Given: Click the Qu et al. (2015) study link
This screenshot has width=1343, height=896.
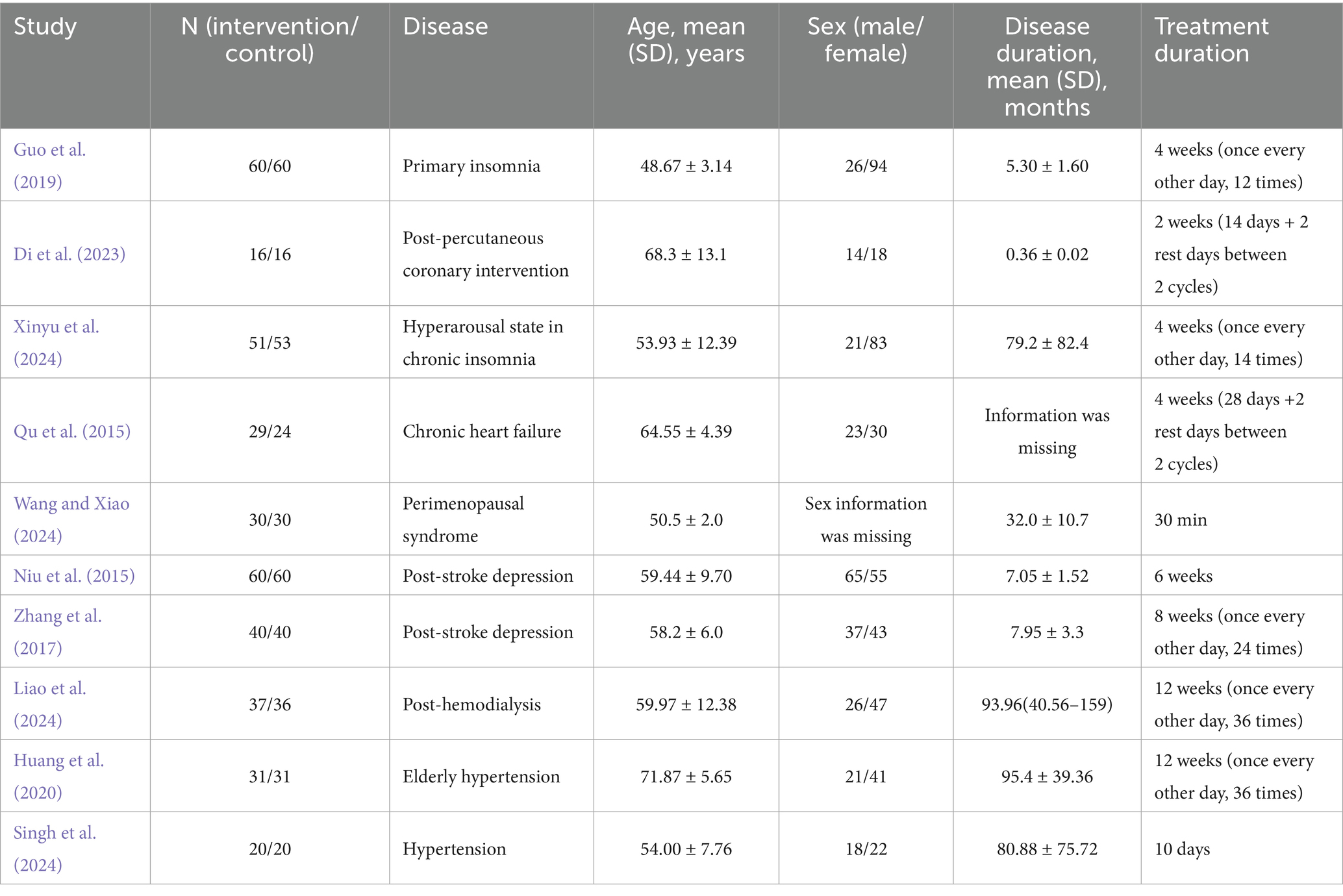Looking at the screenshot, I should point(72,431).
